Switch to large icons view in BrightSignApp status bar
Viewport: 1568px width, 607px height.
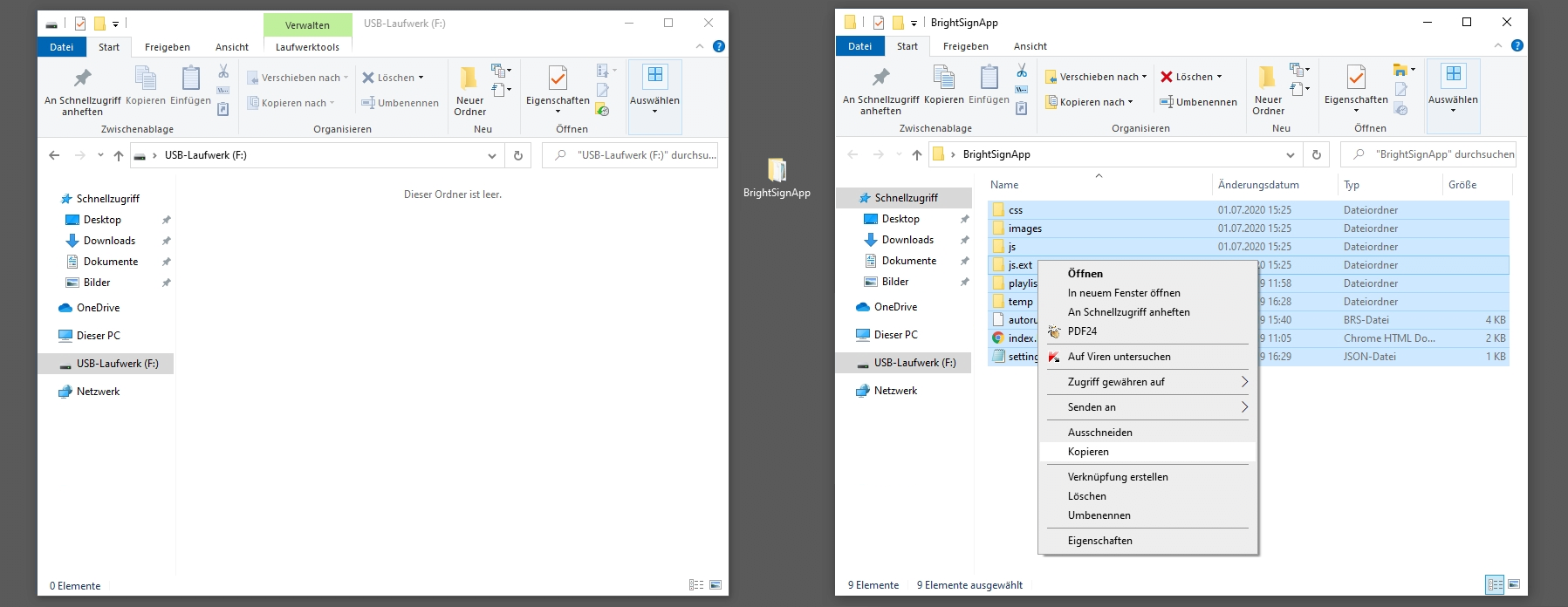[x=1514, y=584]
